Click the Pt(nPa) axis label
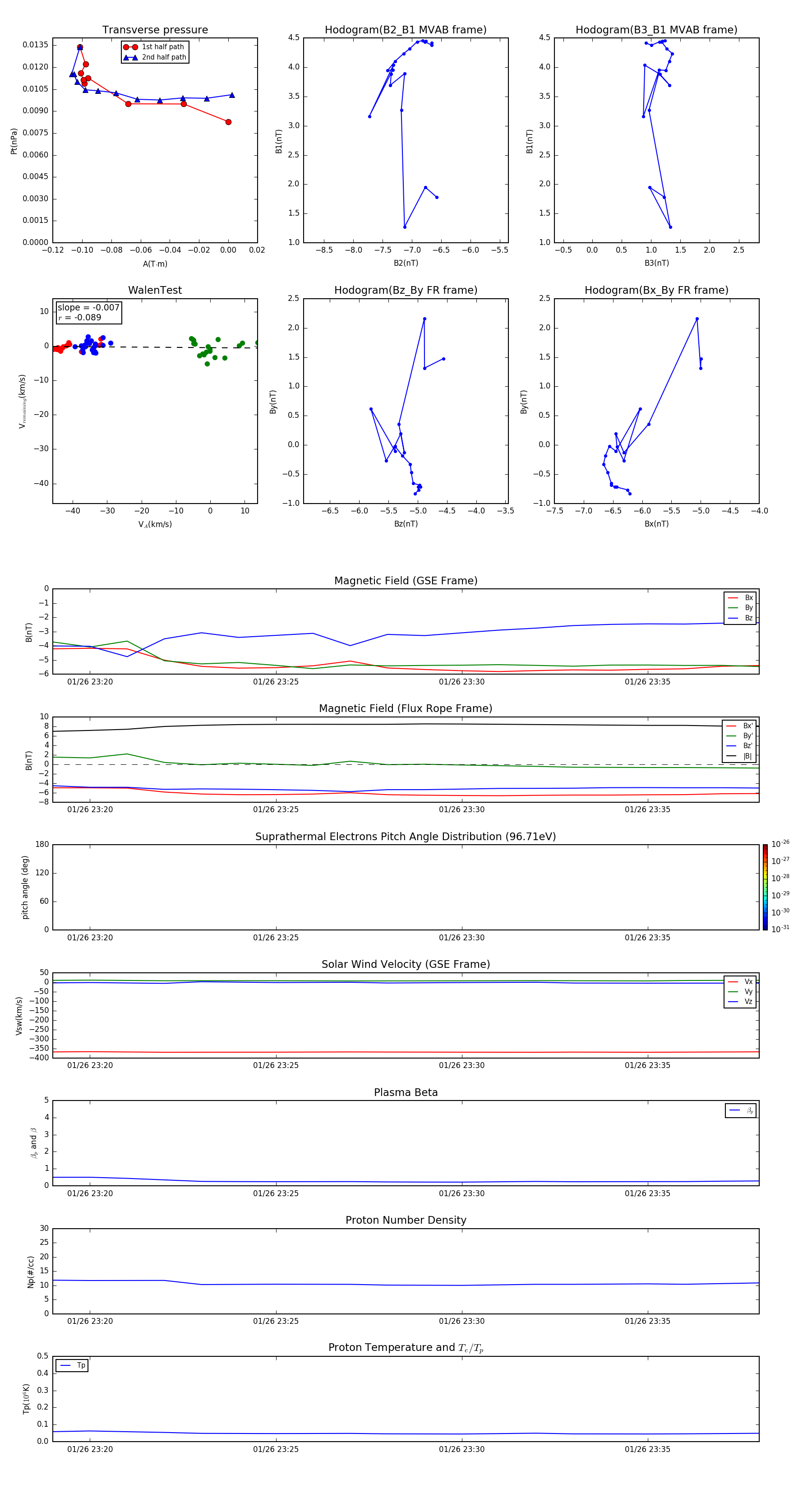Image resolution: width=812 pixels, height=1489 pixels. point(14,141)
